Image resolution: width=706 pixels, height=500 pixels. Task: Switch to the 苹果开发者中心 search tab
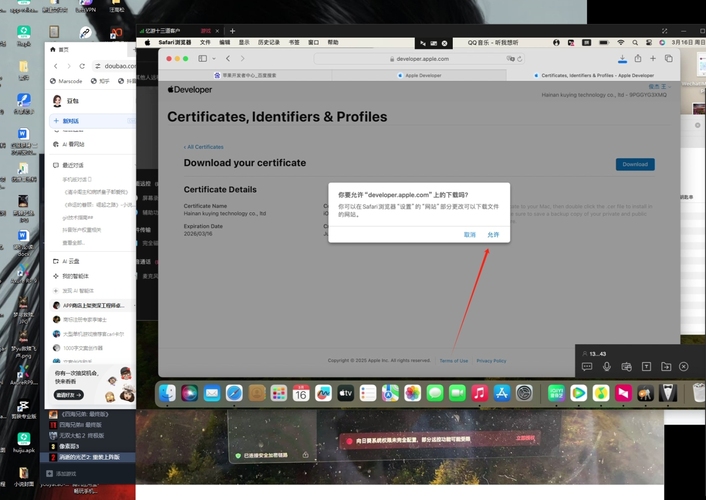coord(245,75)
